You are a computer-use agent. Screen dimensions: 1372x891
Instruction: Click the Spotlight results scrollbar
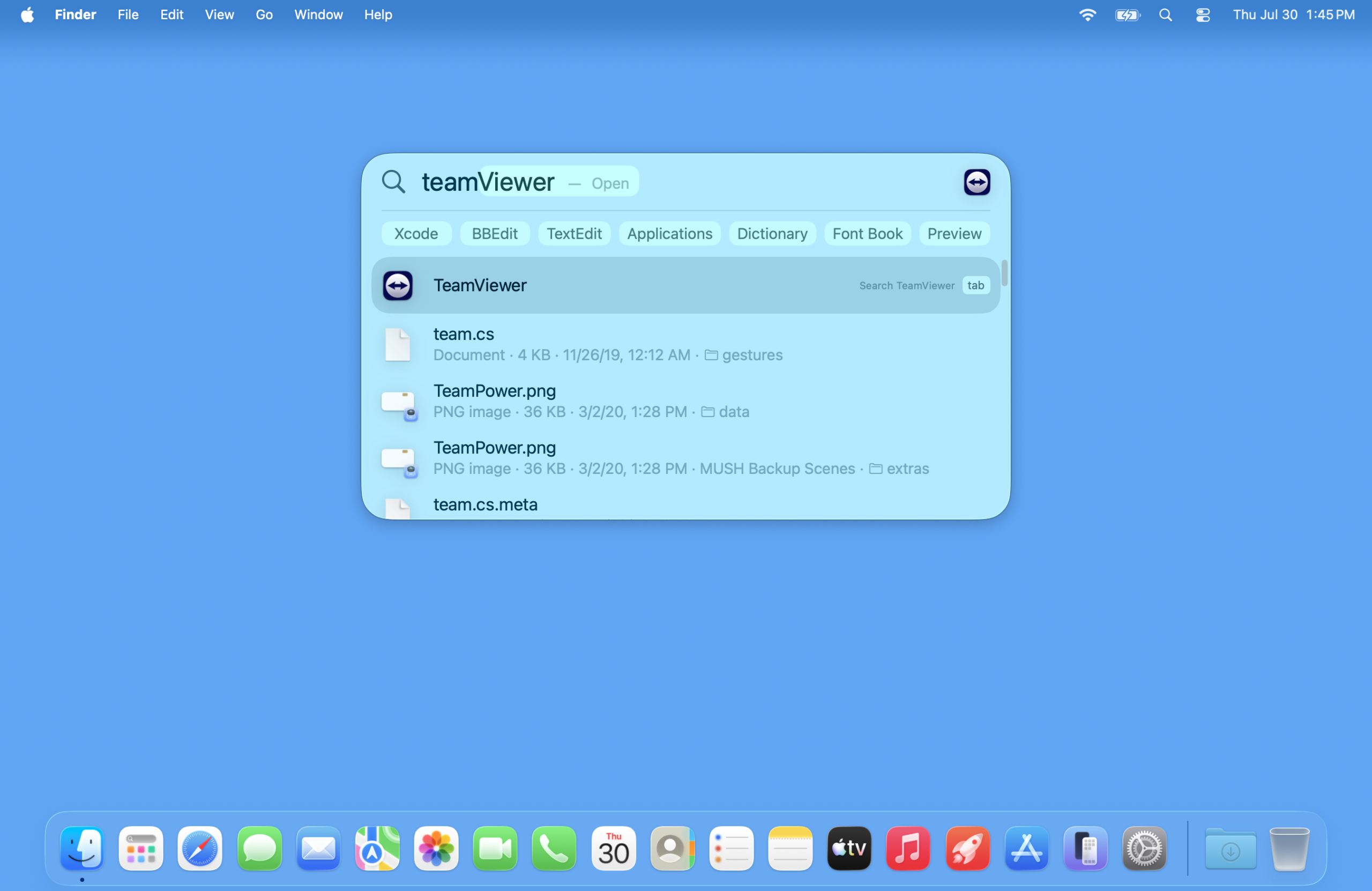pos(1004,273)
